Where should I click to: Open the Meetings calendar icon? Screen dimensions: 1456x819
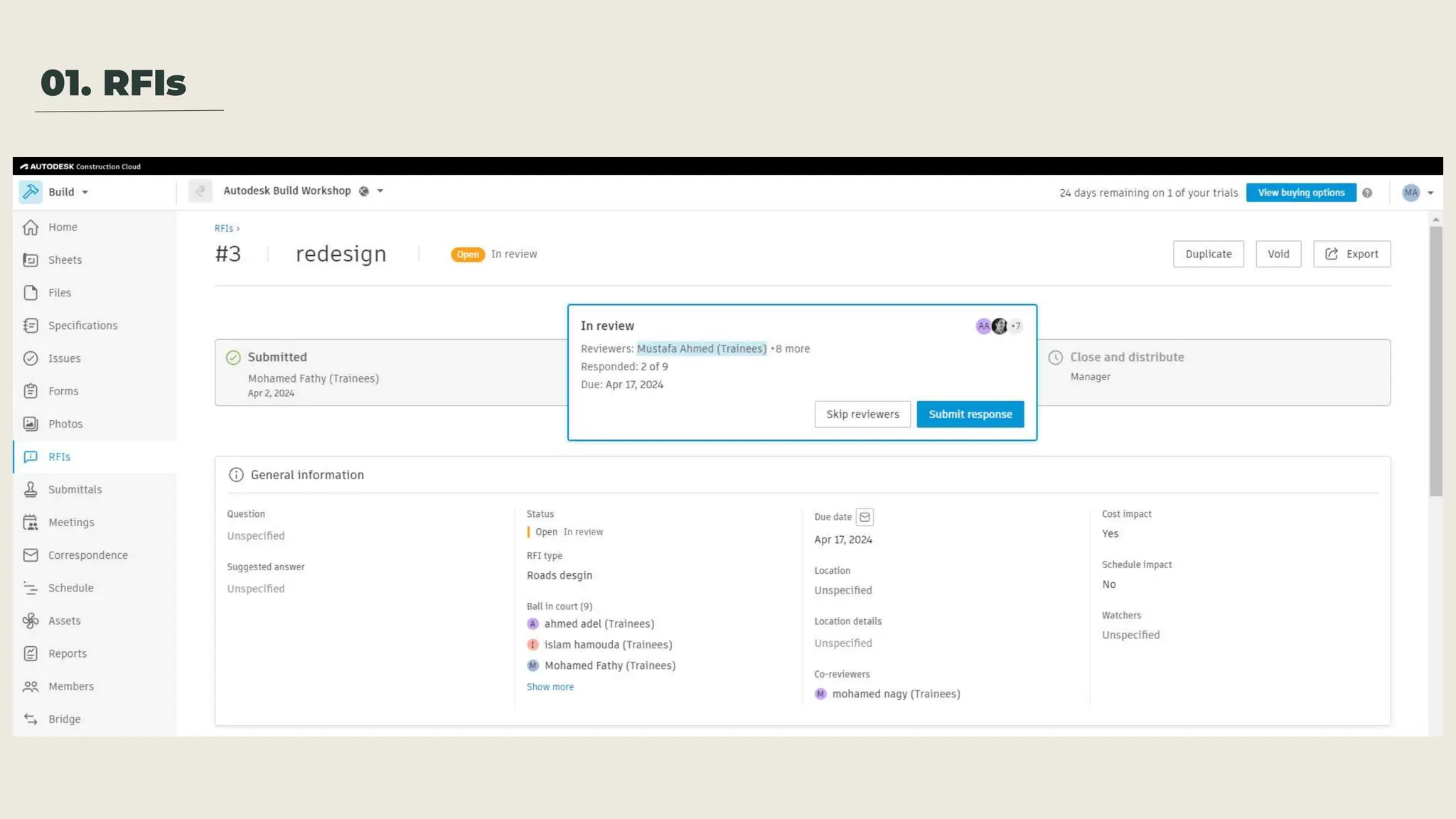point(31,523)
